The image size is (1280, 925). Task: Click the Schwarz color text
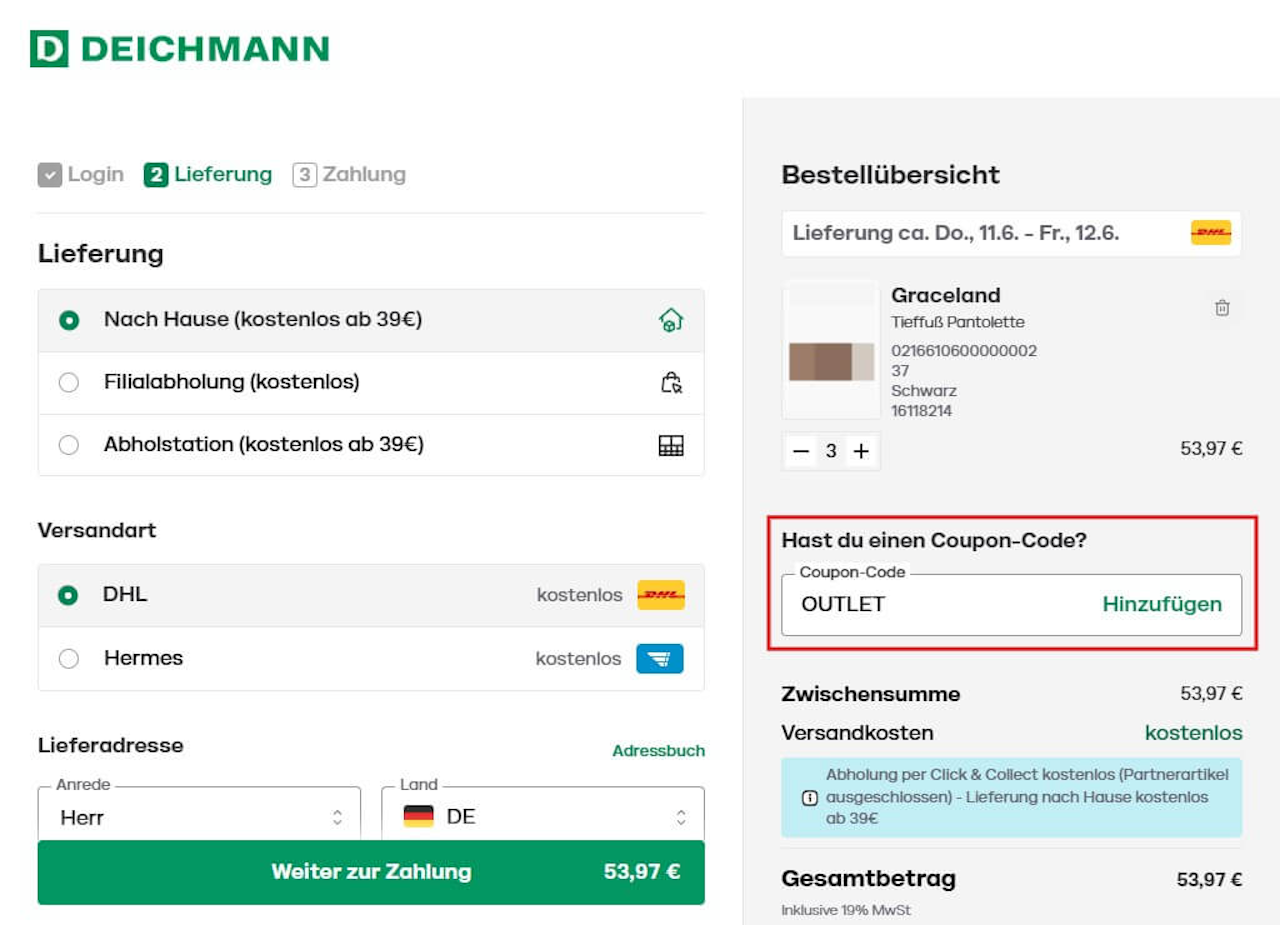(924, 390)
